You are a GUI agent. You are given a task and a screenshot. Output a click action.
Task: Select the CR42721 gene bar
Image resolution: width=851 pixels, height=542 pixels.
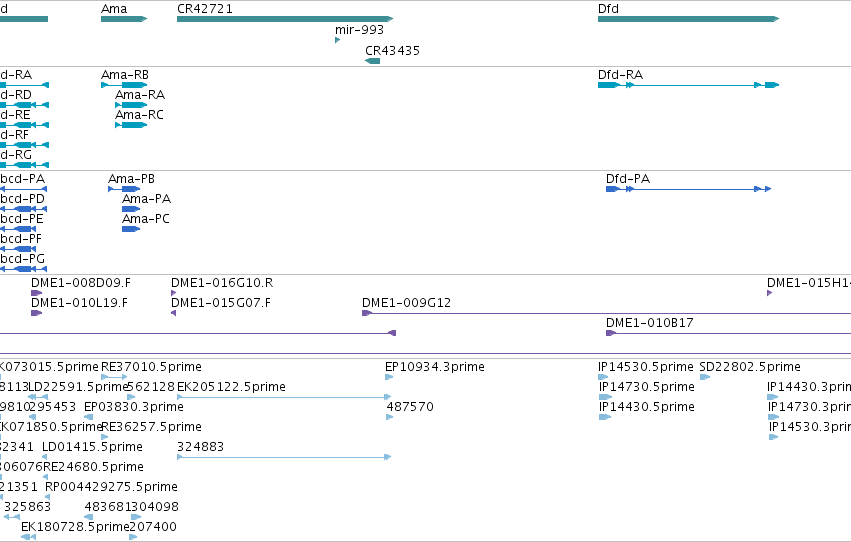285,19
